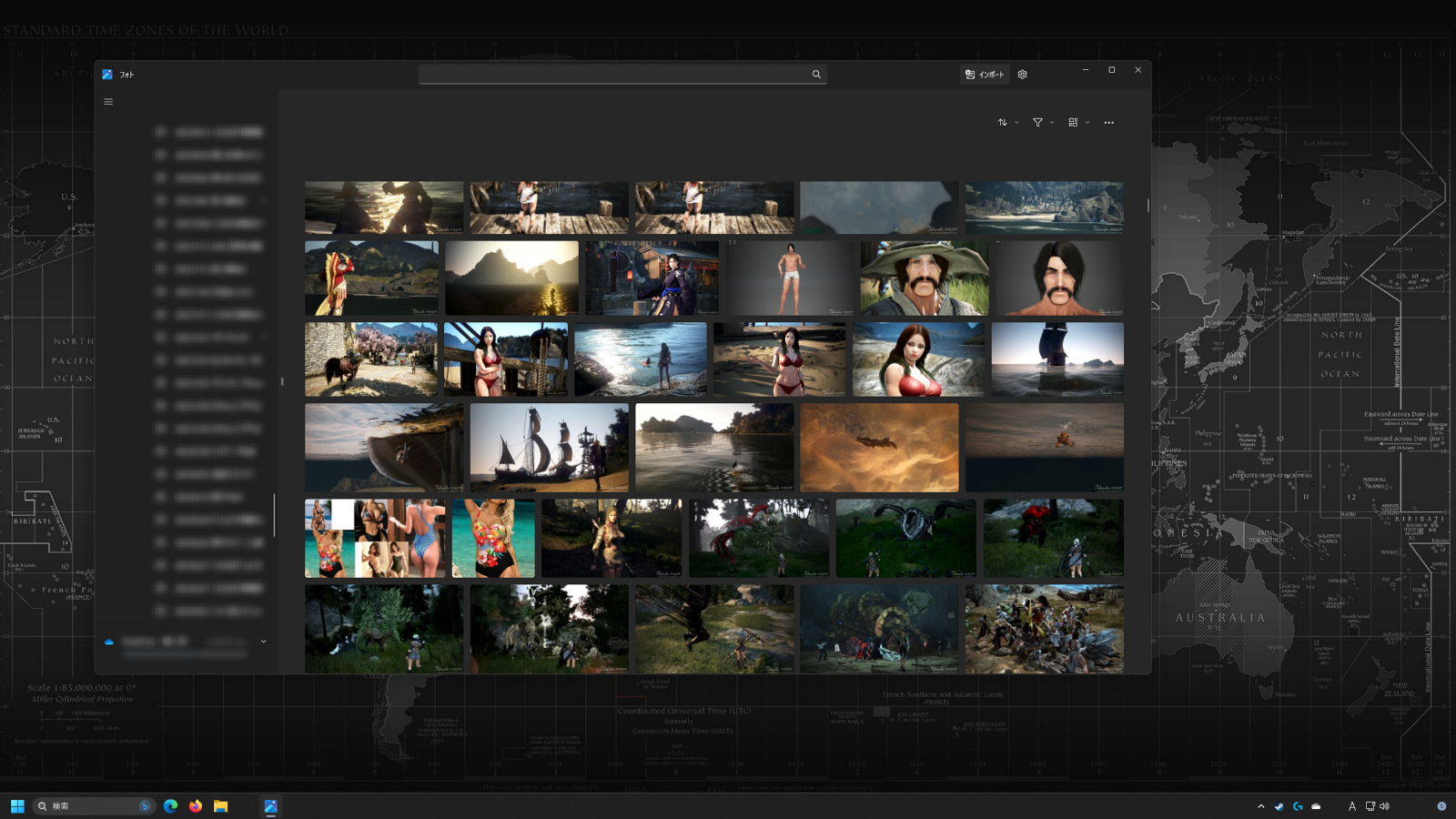Click the Logitech G HUB tray icon

[x=1298, y=806]
